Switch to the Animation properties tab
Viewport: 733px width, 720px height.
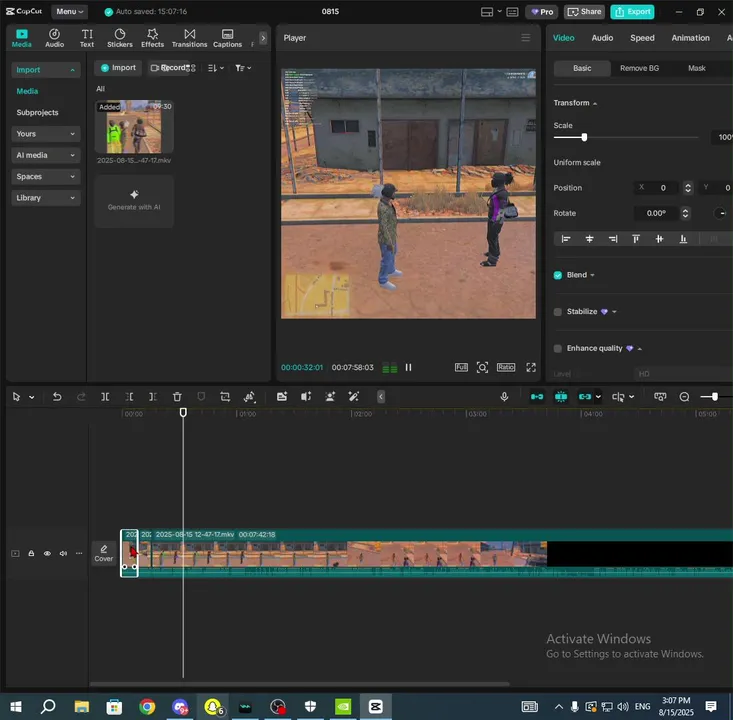(690, 38)
